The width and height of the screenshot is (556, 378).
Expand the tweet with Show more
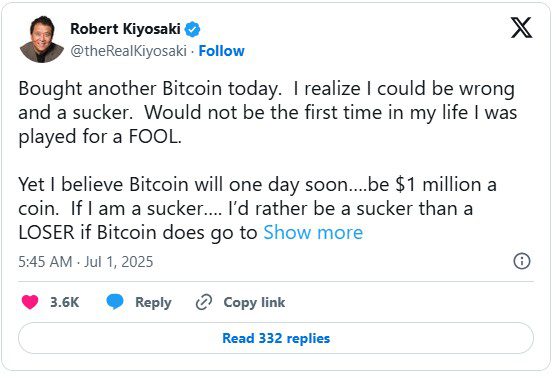(x=313, y=233)
